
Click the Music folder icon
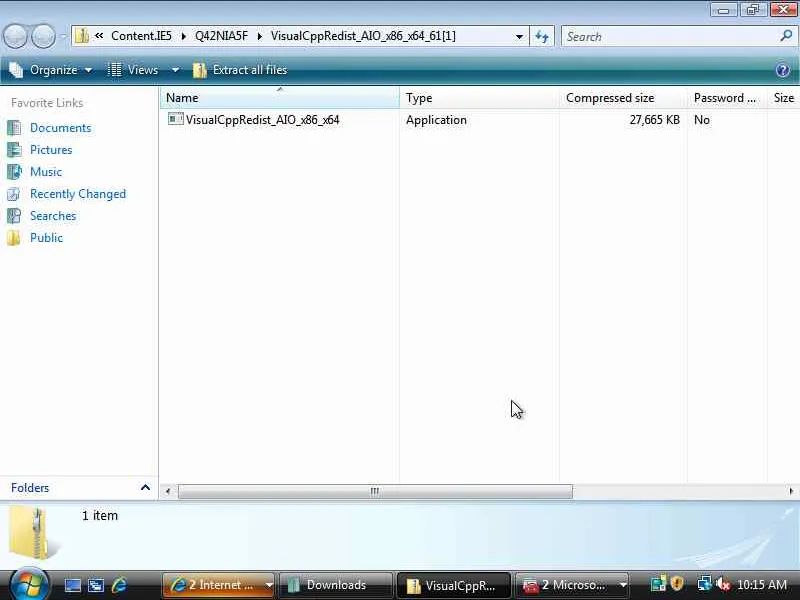[14, 171]
